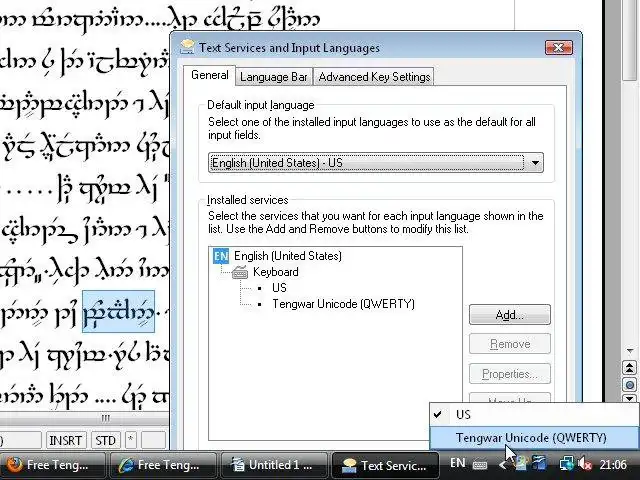Open the default input language dropdown

click(x=376, y=162)
